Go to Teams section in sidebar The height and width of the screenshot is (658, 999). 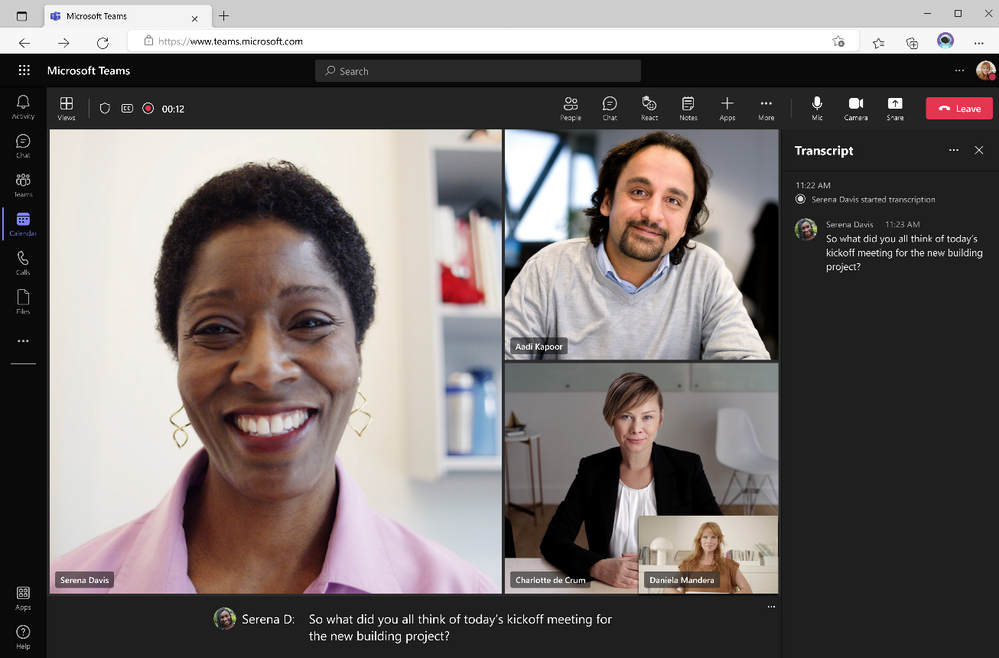point(23,184)
